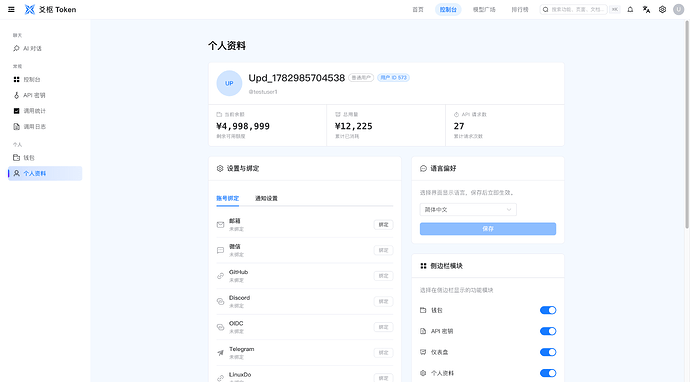
Task: Open notifications via the bell icon
Action: coord(630,9)
